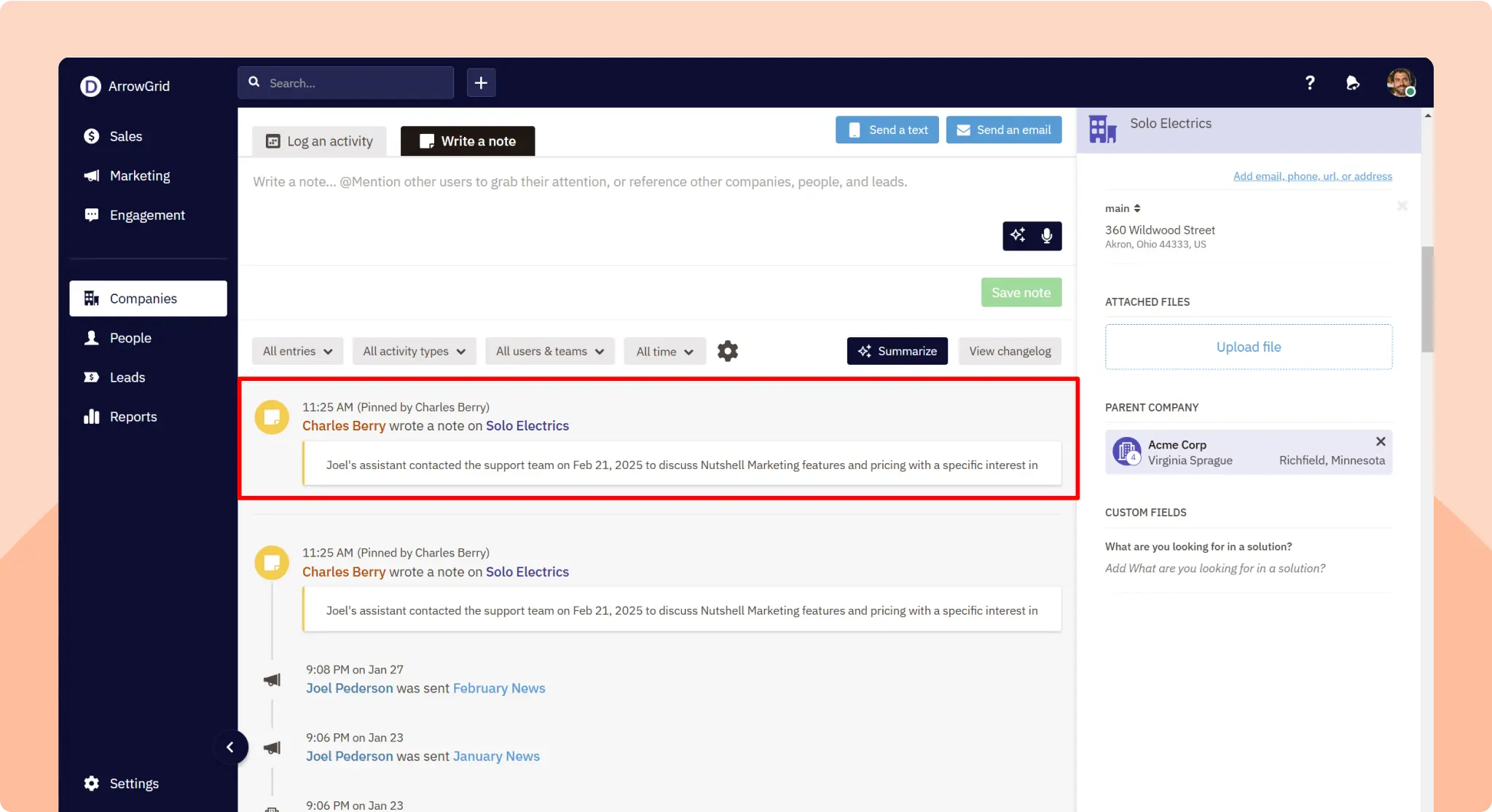Switch to the Log an activity tab

[x=319, y=141]
